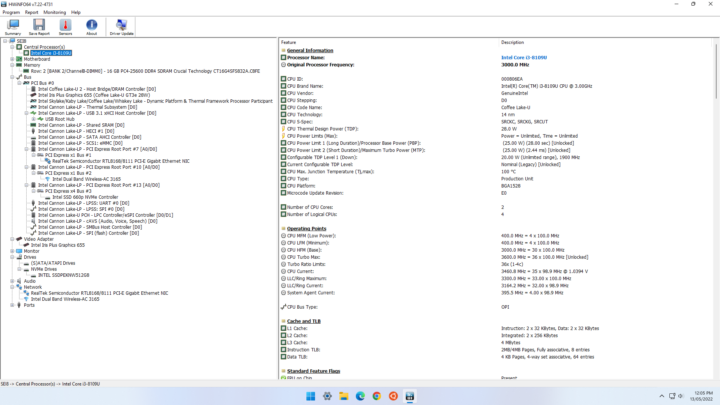
Task: Click the Save Report toolbar icon
Action: (39, 27)
